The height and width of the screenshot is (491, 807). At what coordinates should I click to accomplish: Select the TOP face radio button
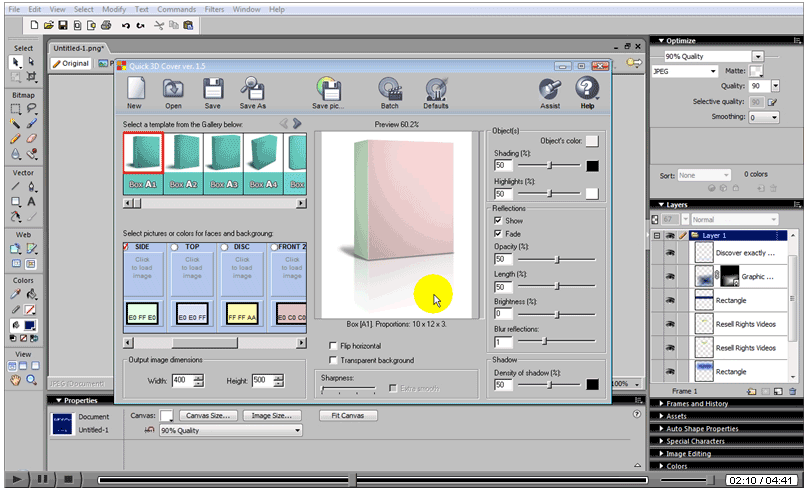click(174, 247)
